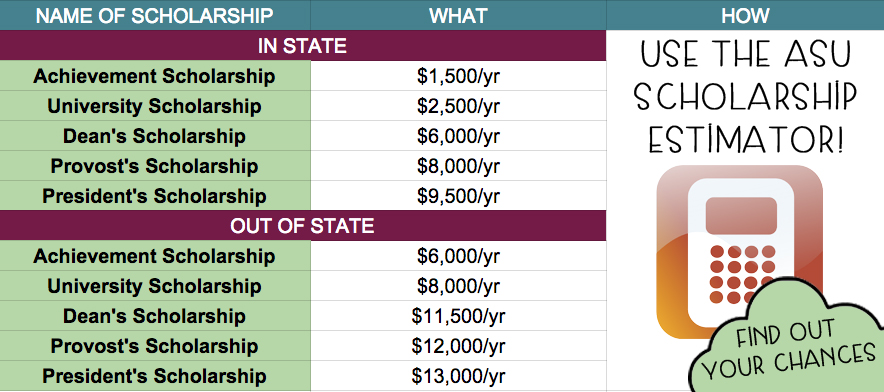This screenshot has width=884, height=392.
Task: Select the HOW column header
Action: (x=745, y=15)
